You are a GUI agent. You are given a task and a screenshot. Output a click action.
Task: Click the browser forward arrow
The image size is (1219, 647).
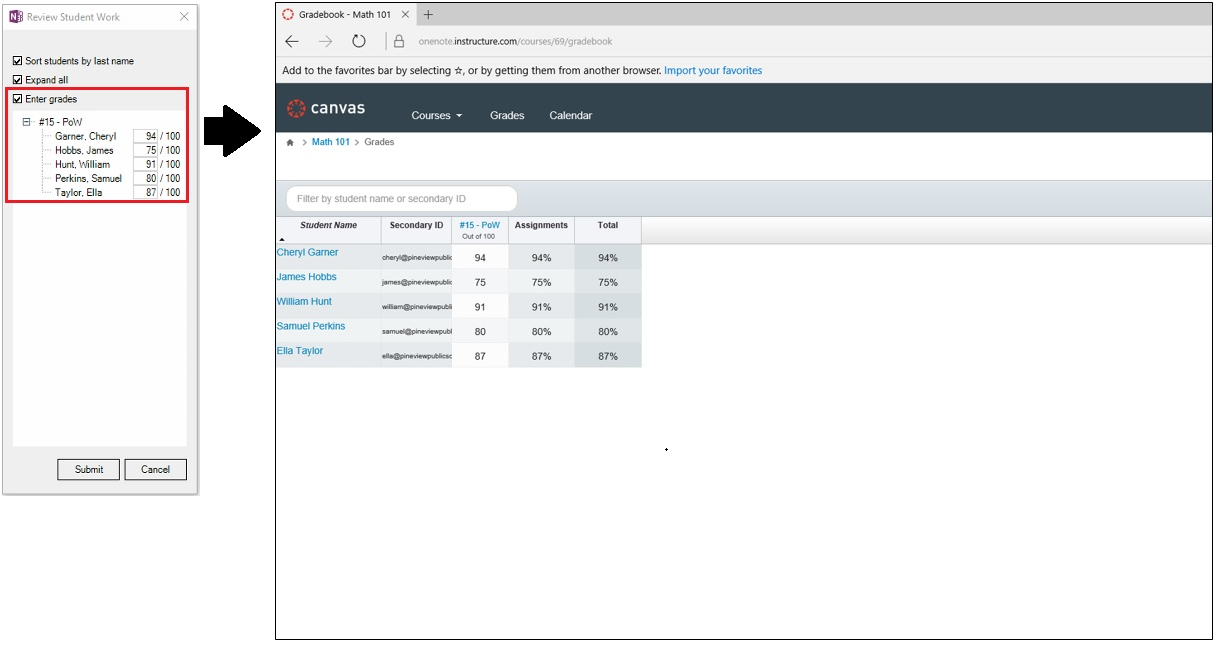pos(325,42)
